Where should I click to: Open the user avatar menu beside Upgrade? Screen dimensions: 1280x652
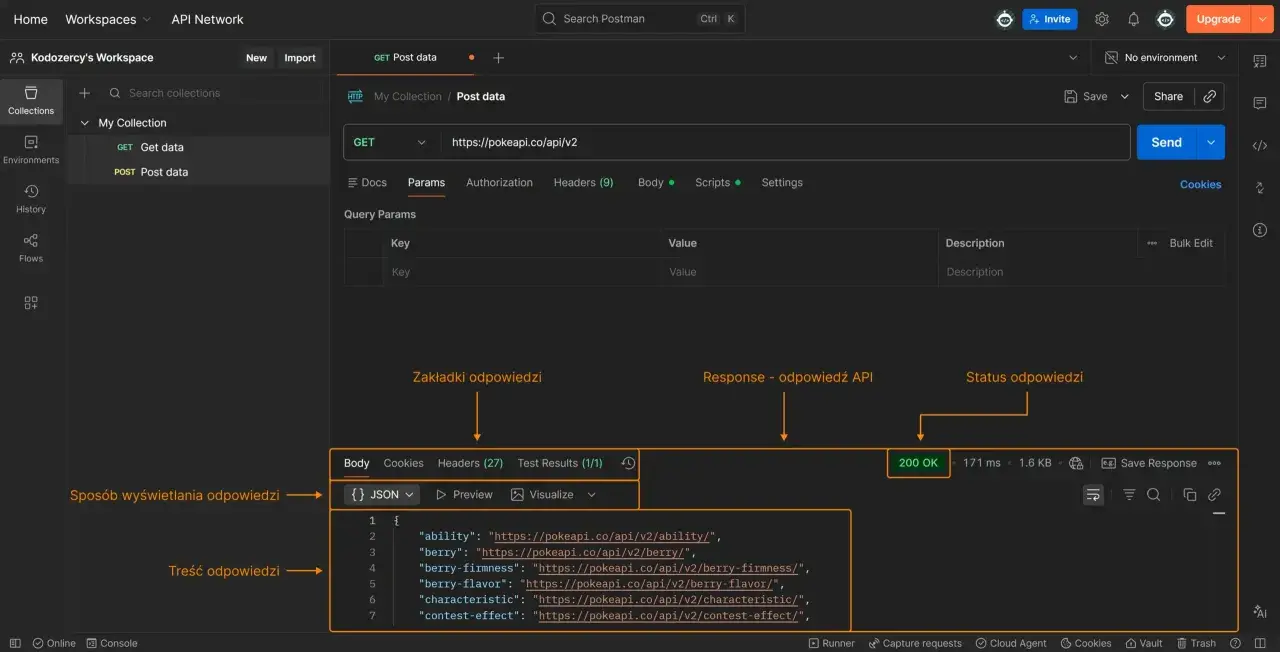coord(1165,19)
